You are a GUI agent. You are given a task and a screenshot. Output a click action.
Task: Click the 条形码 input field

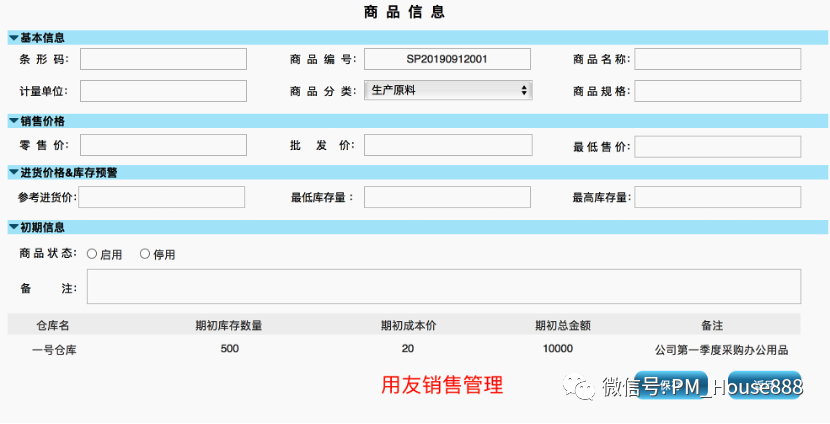click(x=163, y=59)
